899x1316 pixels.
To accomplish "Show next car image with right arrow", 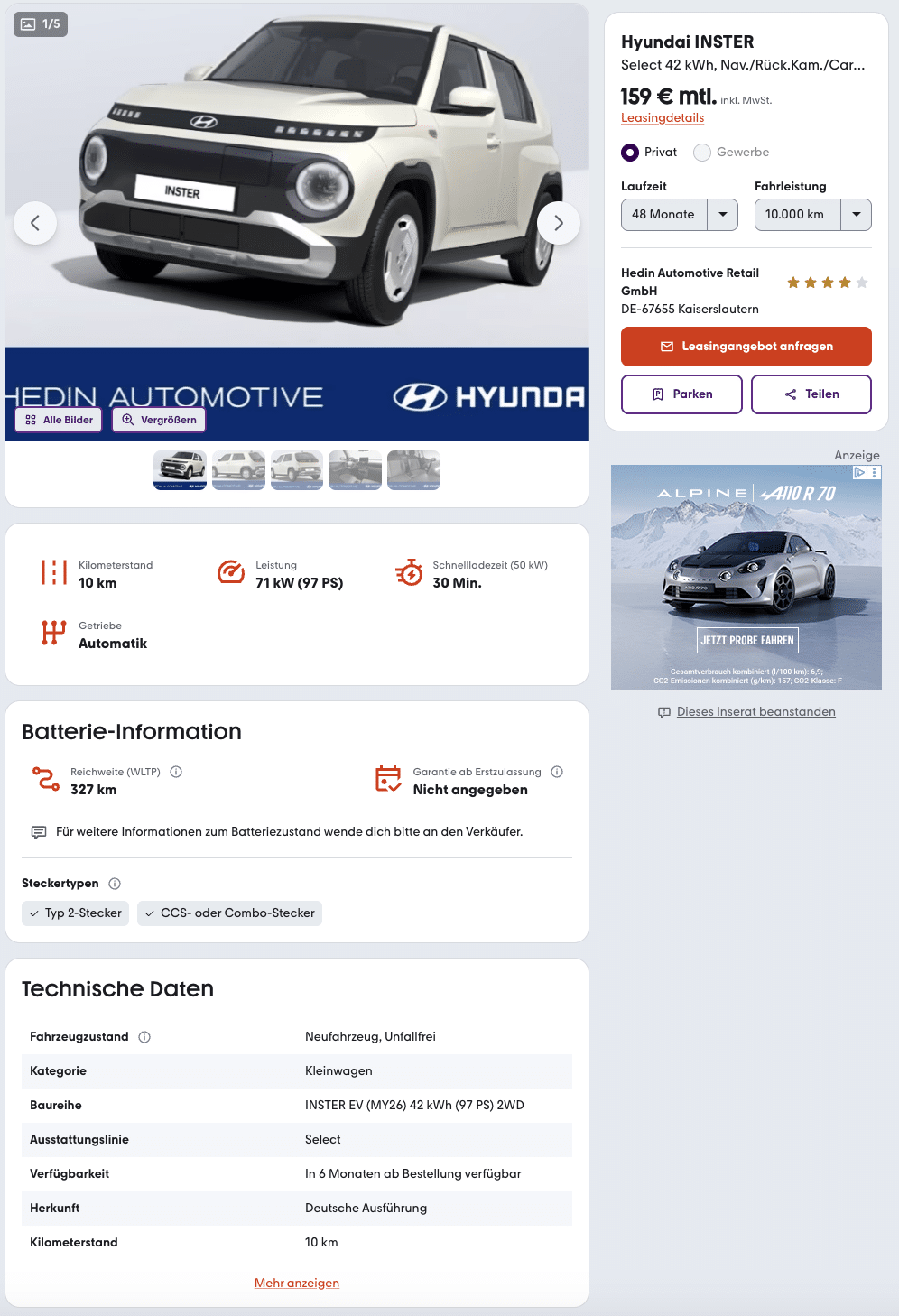I will pos(559,223).
